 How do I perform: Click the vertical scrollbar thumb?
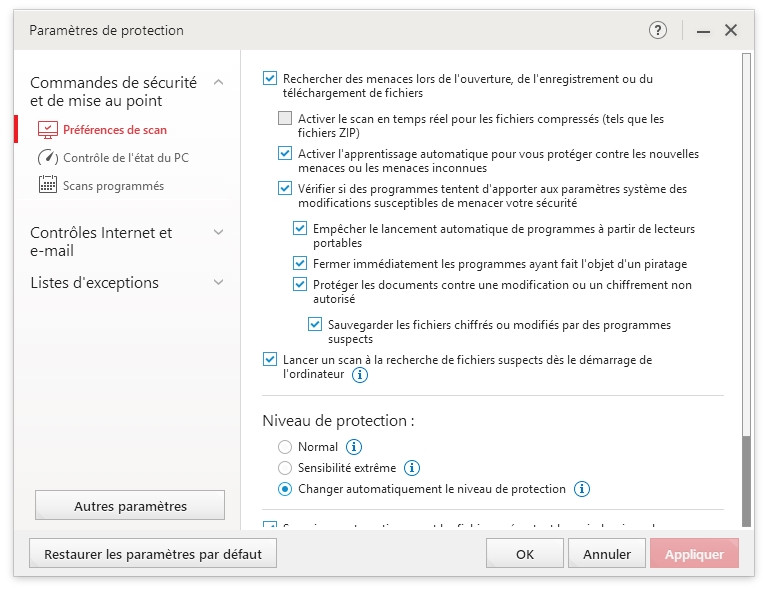click(x=745, y=480)
